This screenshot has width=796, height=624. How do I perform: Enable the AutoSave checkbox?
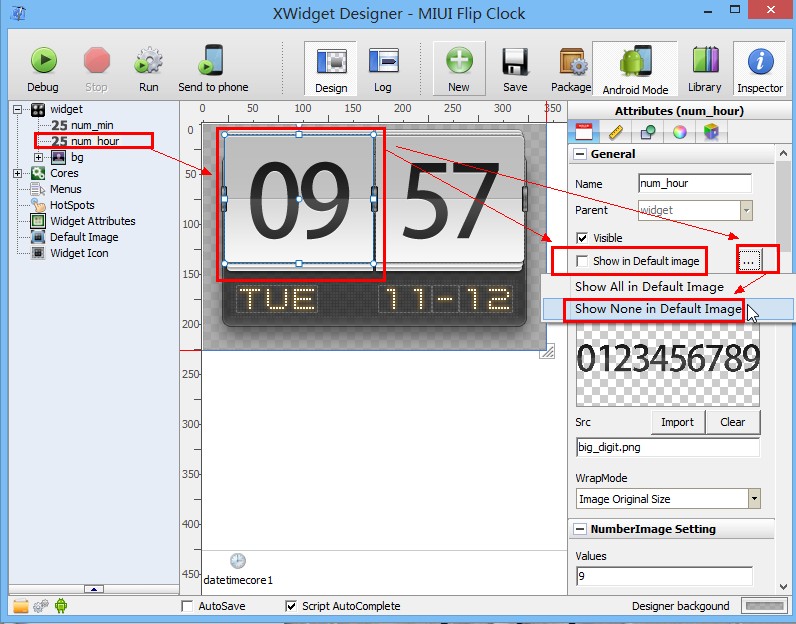(187, 606)
